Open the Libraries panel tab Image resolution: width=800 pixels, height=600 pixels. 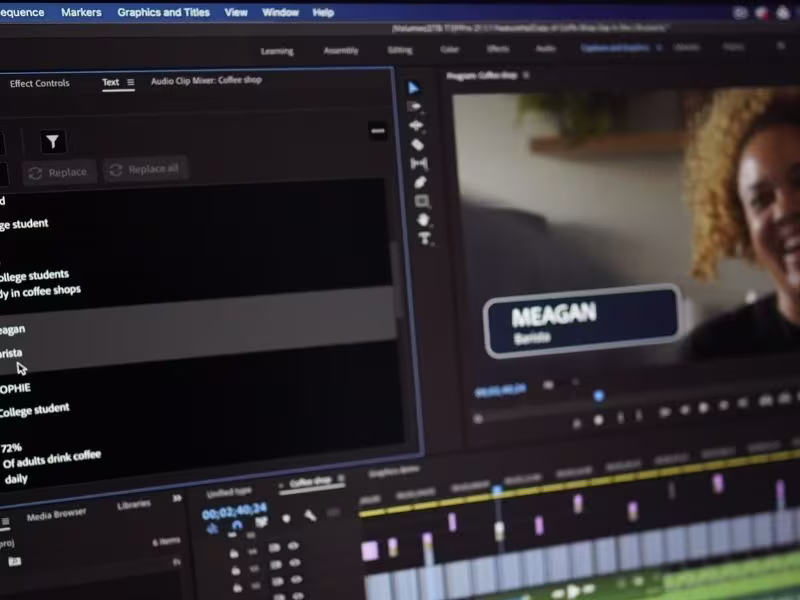(x=134, y=505)
